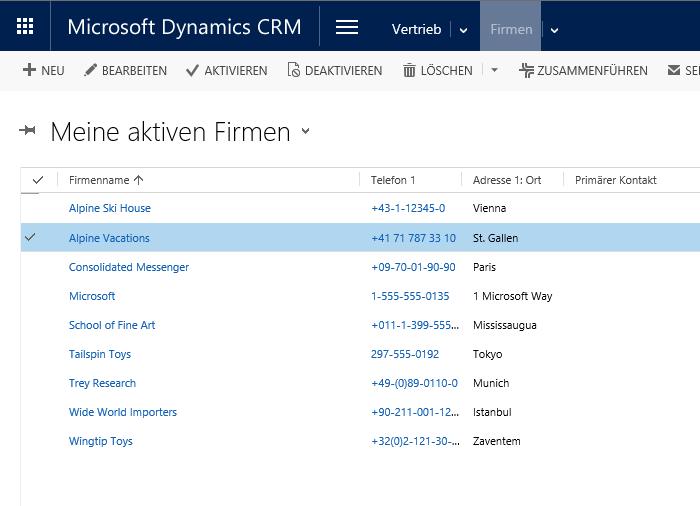Click the LÖSCHEN trash can icon
Viewport: 700px width, 506px height.
409,70
